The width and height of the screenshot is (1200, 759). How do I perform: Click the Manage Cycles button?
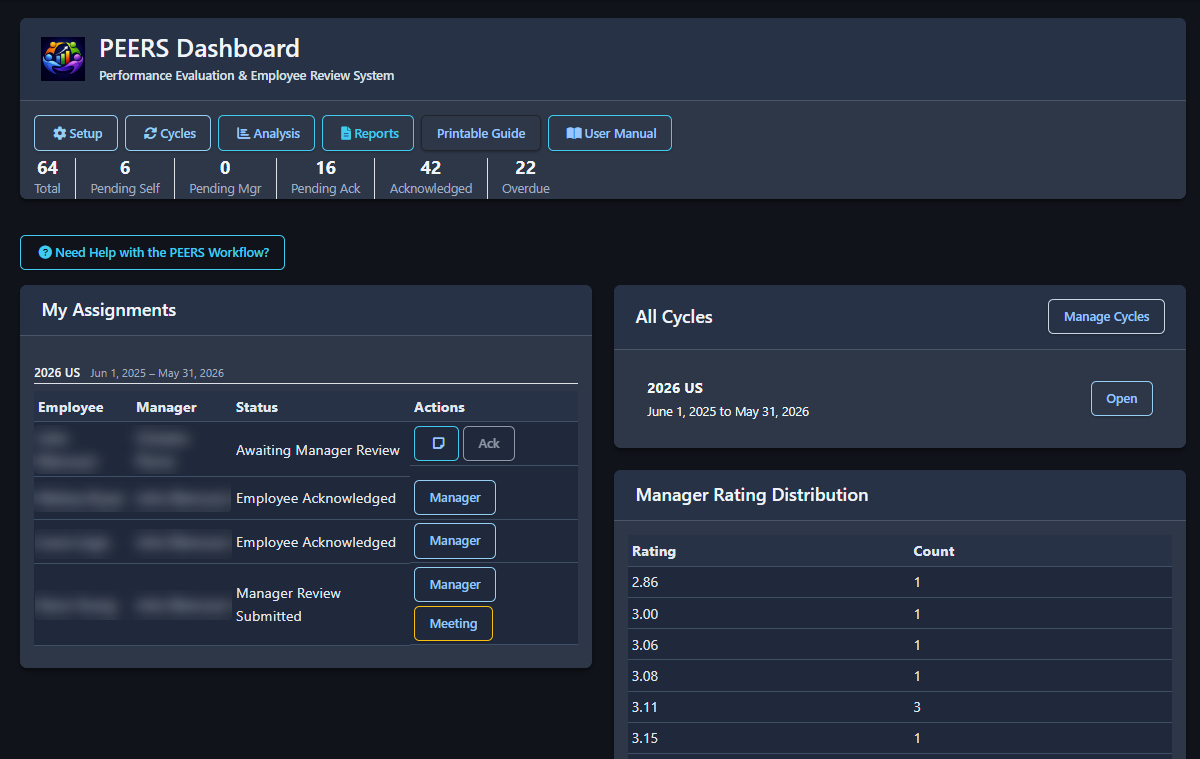pyautogui.click(x=1106, y=316)
